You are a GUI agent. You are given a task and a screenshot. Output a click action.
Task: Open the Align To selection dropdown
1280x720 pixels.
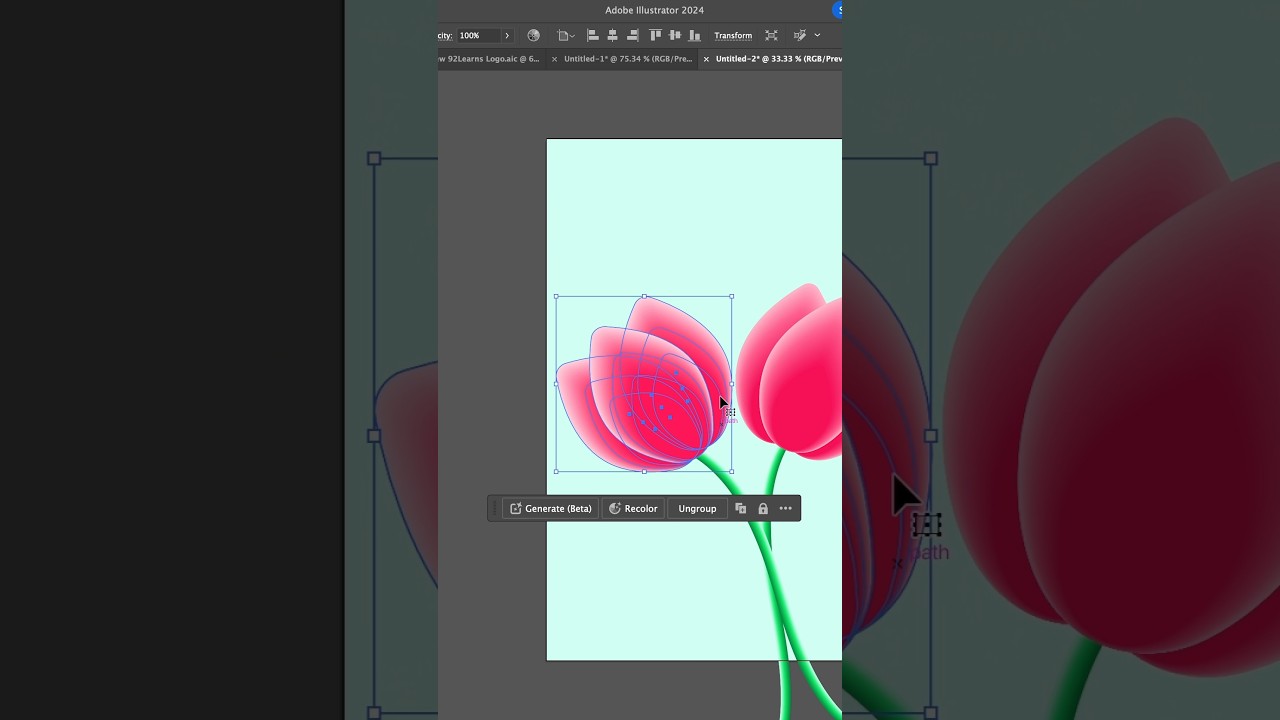point(566,35)
